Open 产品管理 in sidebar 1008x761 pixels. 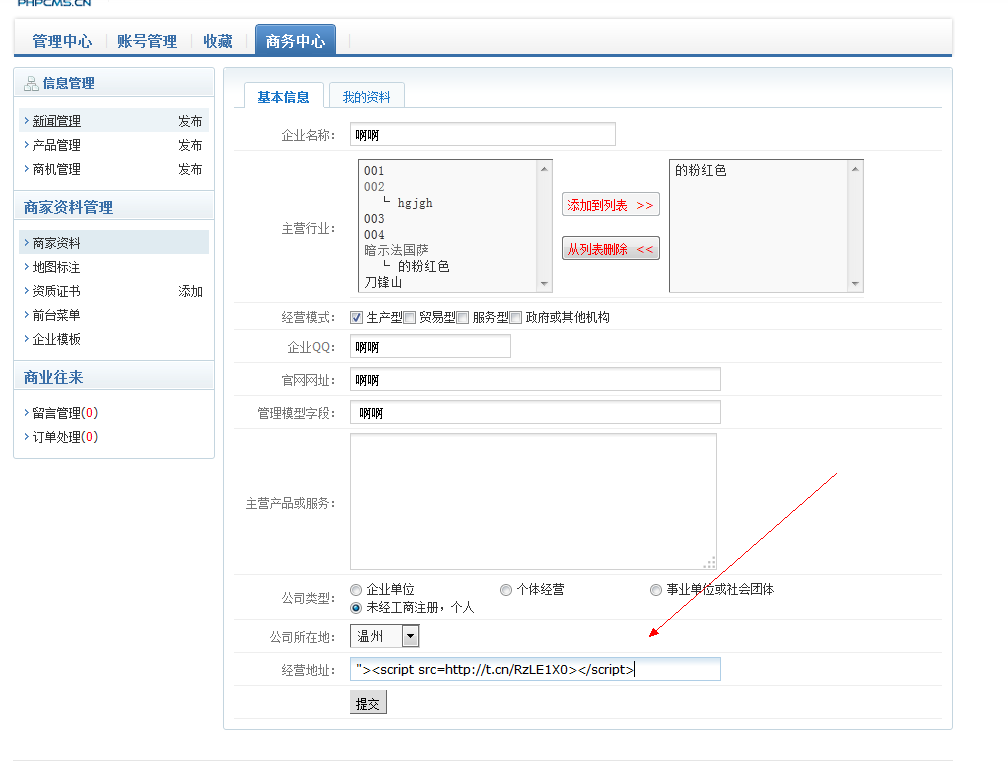point(57,145)
